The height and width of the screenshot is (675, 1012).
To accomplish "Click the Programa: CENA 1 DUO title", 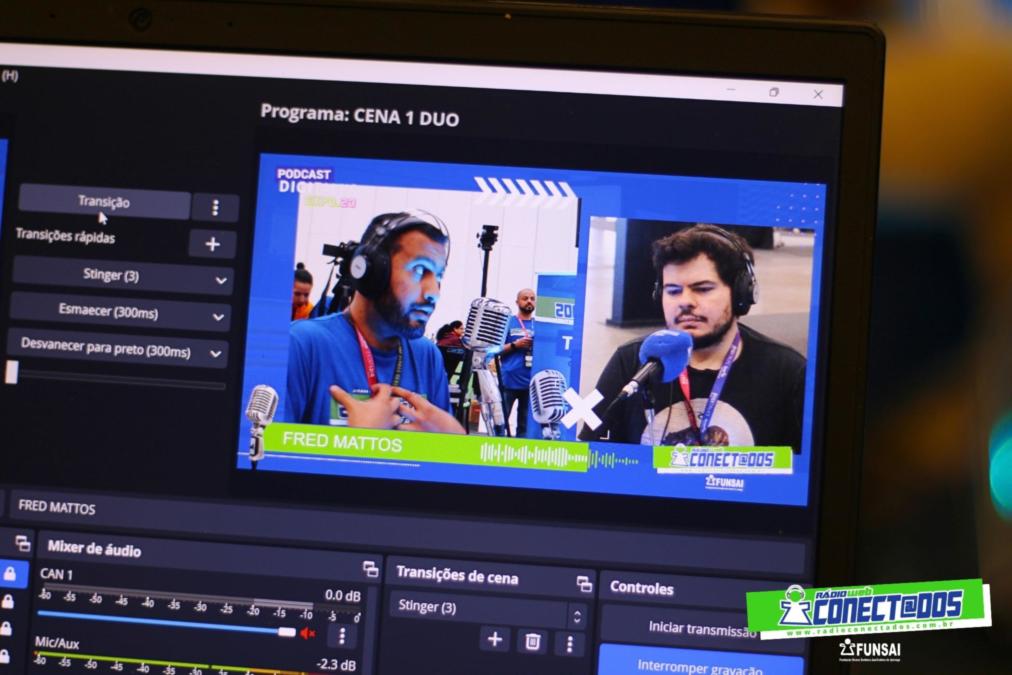I will pyautogui.click(x=359, y=116).
